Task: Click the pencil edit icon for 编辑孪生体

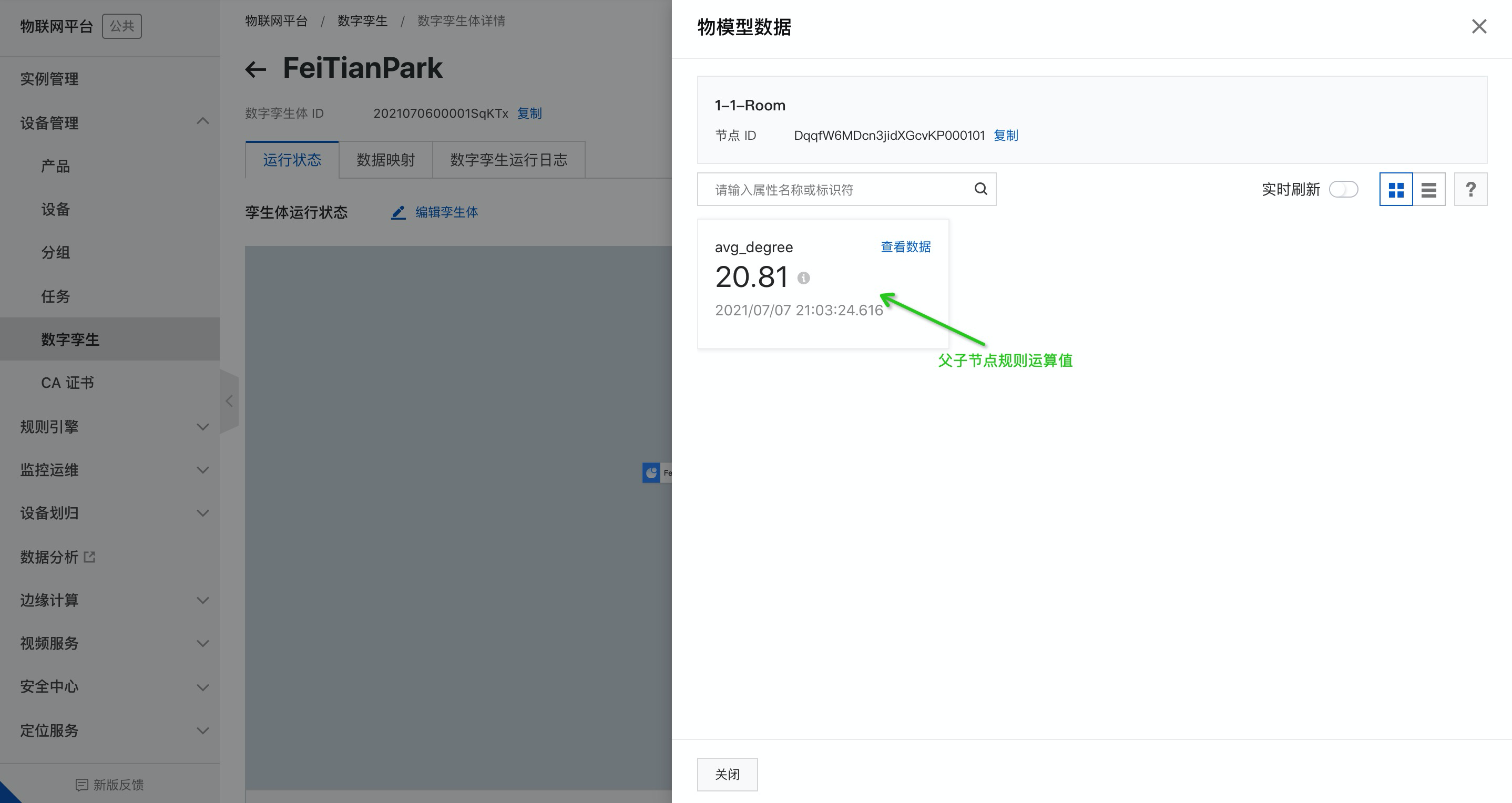Action: click(399, 212)
